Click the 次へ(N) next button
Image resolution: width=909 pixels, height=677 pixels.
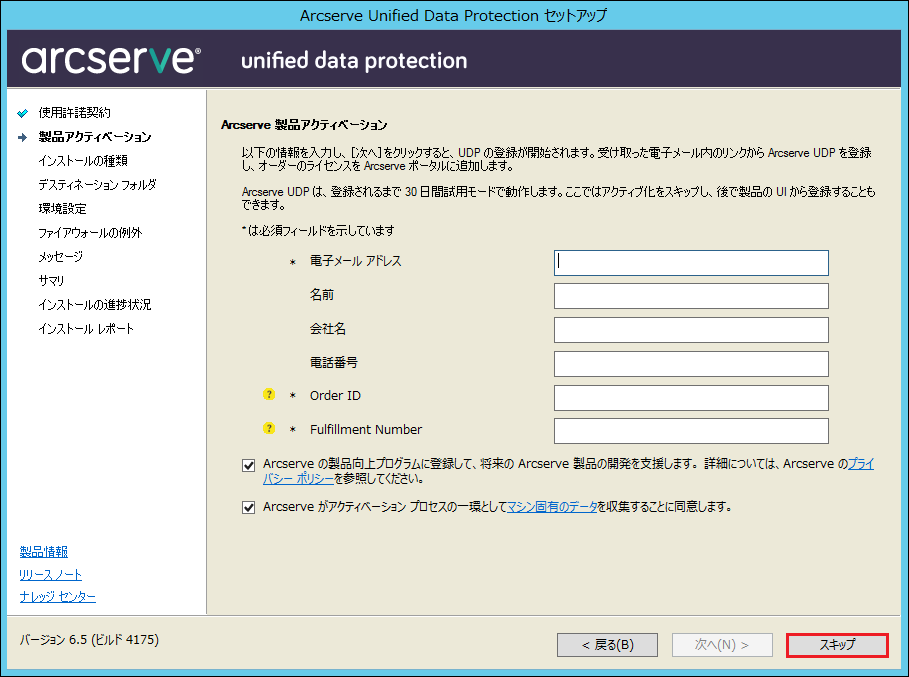pos(722,645)
